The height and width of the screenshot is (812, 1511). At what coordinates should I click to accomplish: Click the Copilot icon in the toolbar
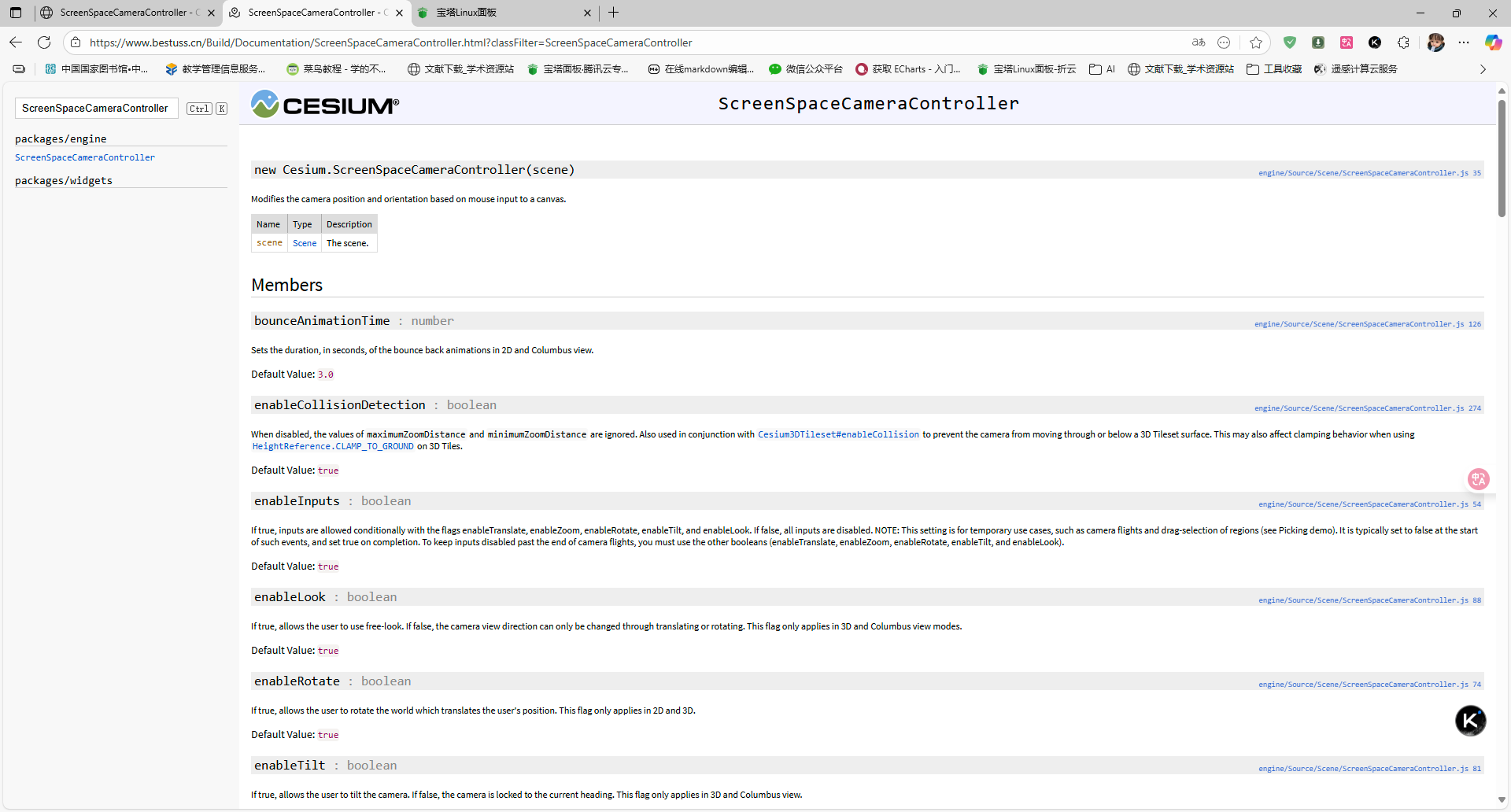[x=1493, y=42]
